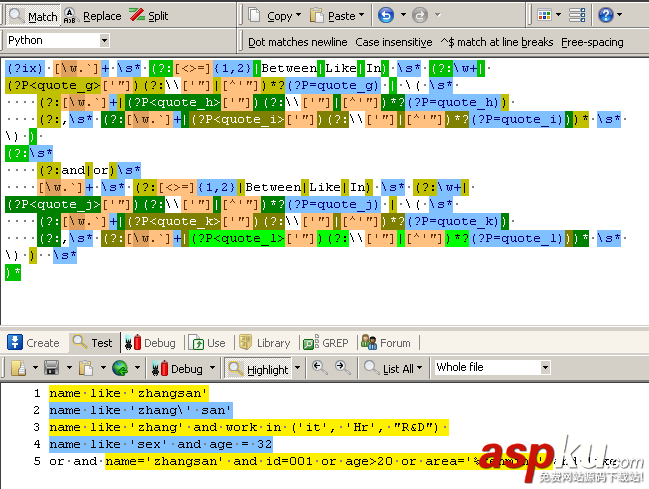The height and width of the screenshot is (489, 649).
Task: Toggle ^$ match at line breaks
Action: 497,42
